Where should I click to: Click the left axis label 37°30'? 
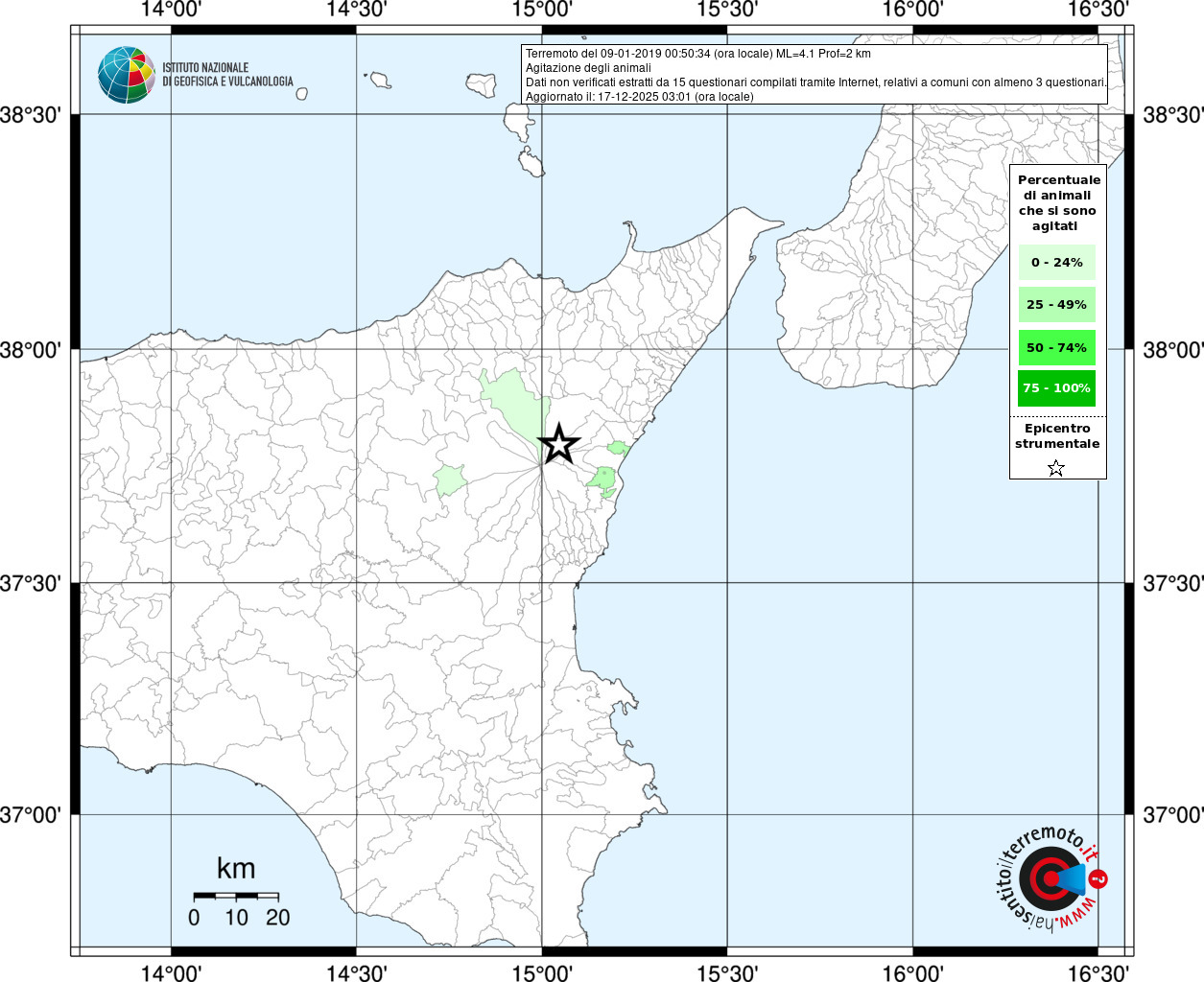pos(31,583)
